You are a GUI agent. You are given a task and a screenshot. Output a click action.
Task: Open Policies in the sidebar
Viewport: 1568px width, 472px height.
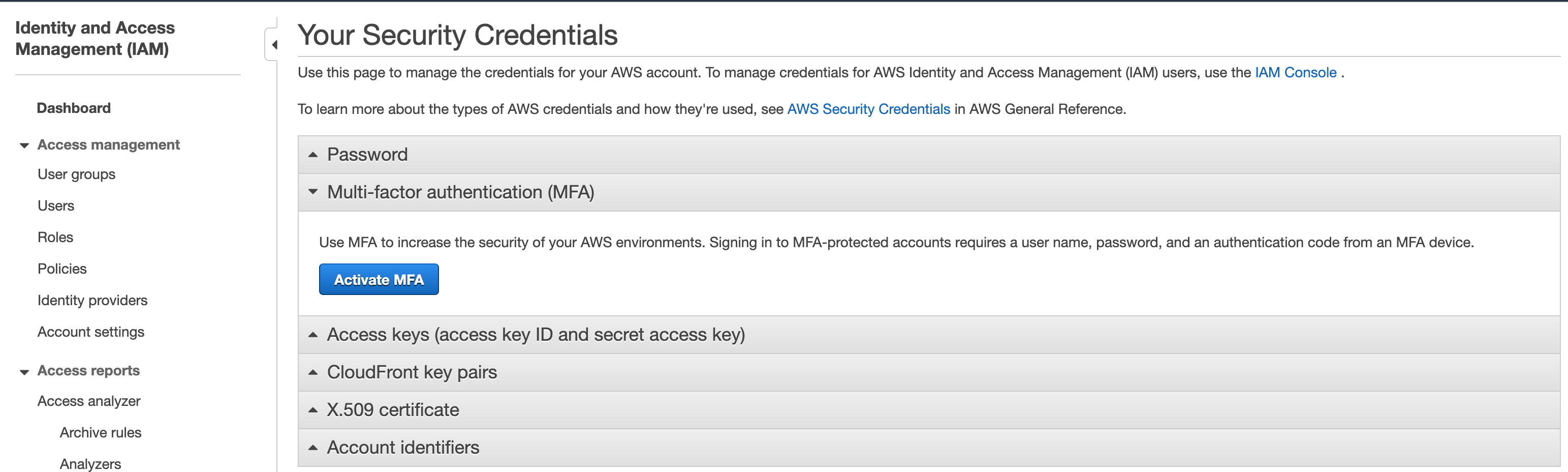click(62, 269)
